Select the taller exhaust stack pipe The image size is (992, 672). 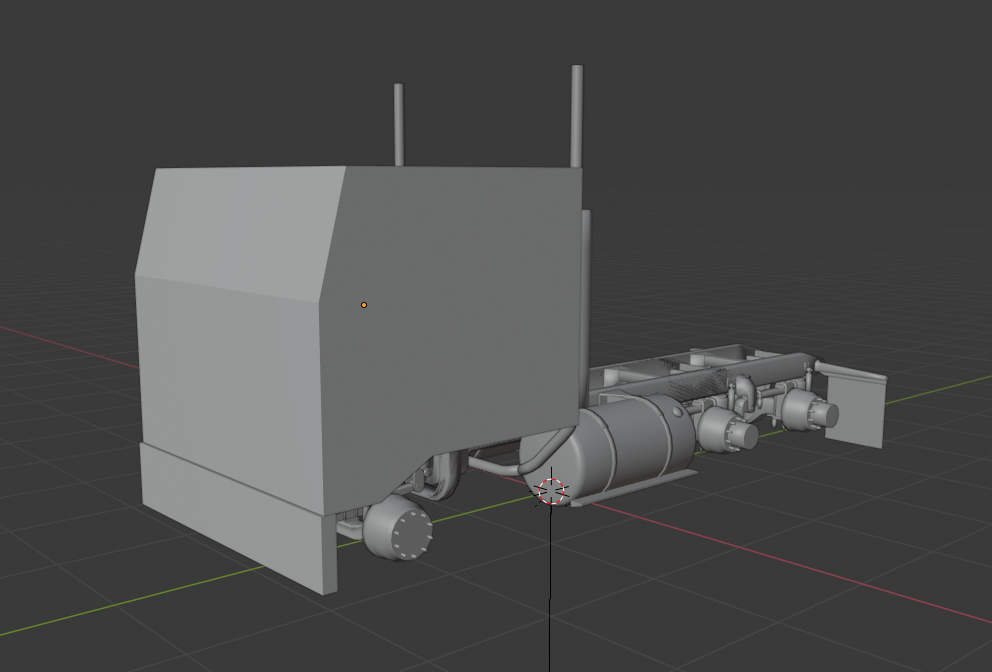[576, 116]
